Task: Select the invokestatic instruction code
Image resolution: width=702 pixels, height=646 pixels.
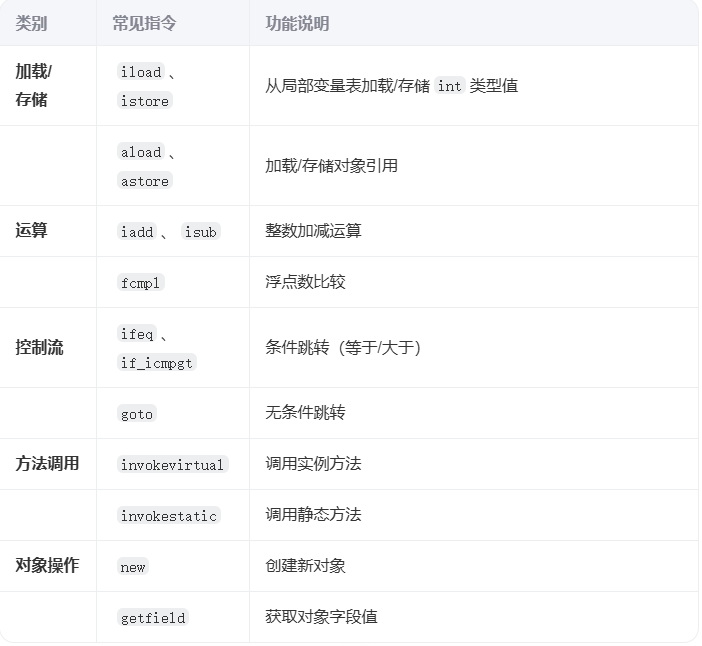Action: click(169, 515)
